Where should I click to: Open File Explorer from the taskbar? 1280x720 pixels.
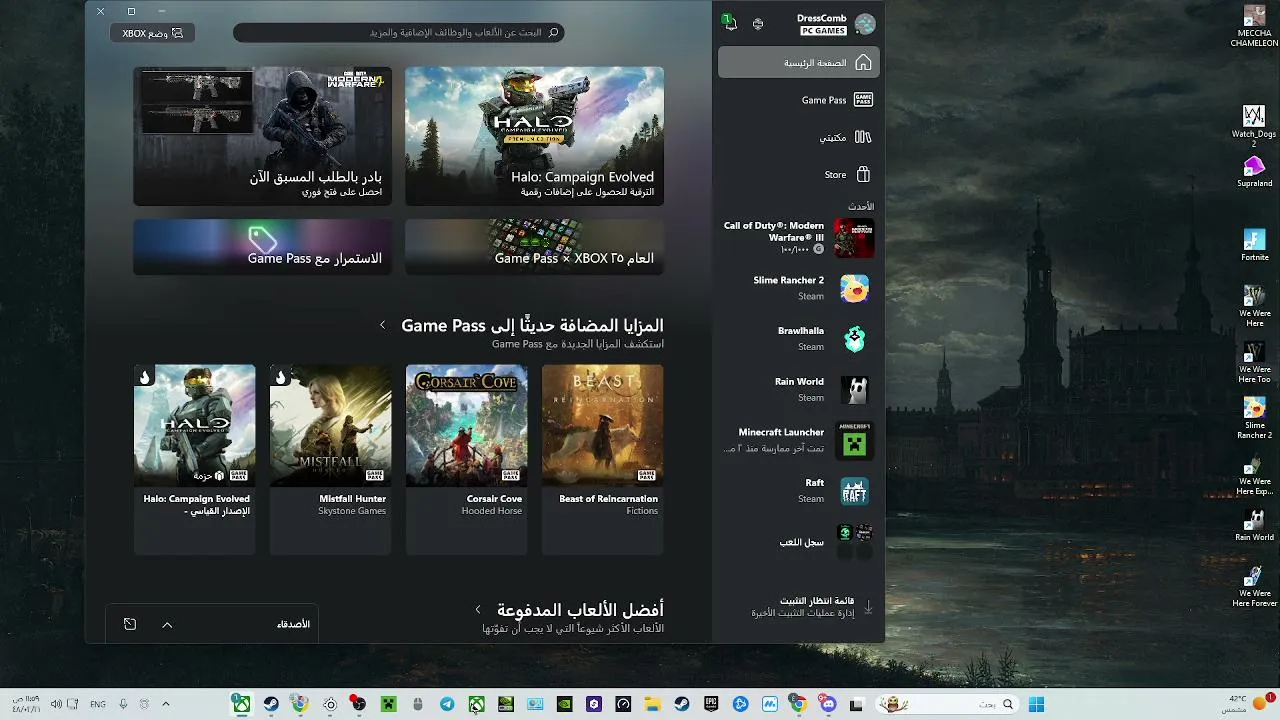pos(652,704)
